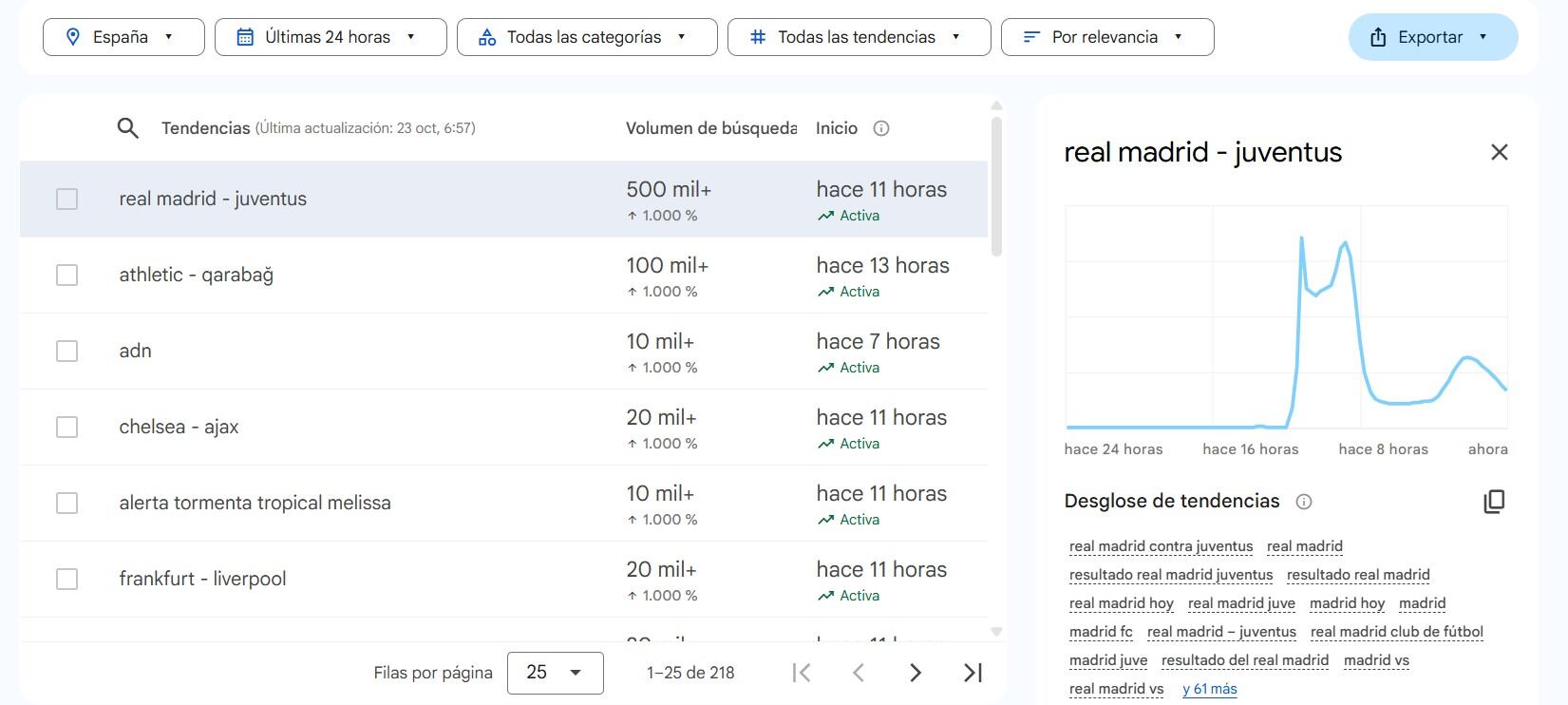Open the España location dropdown

click(123, 37)
